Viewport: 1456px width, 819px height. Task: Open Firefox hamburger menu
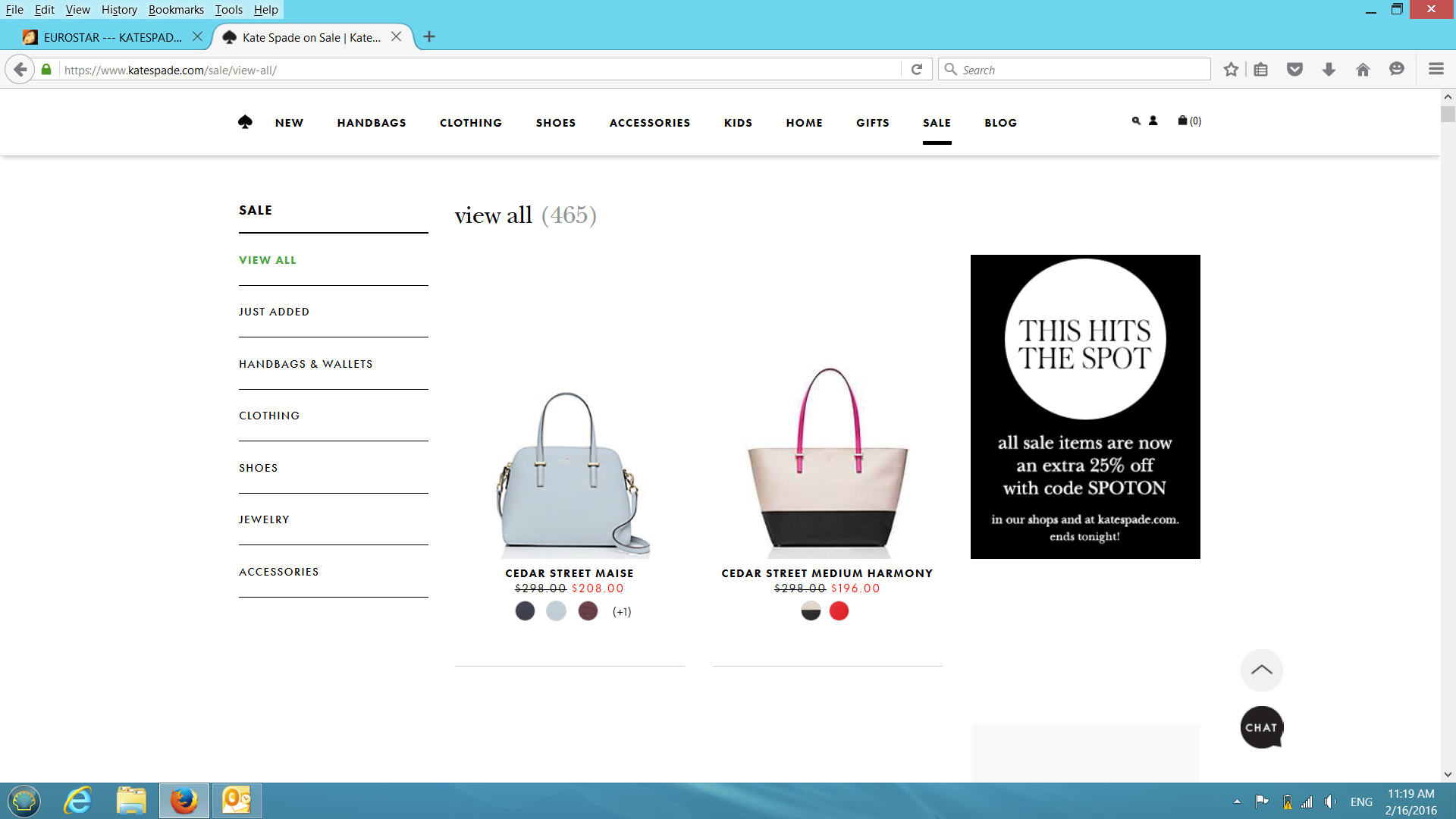click(1436, 69)
